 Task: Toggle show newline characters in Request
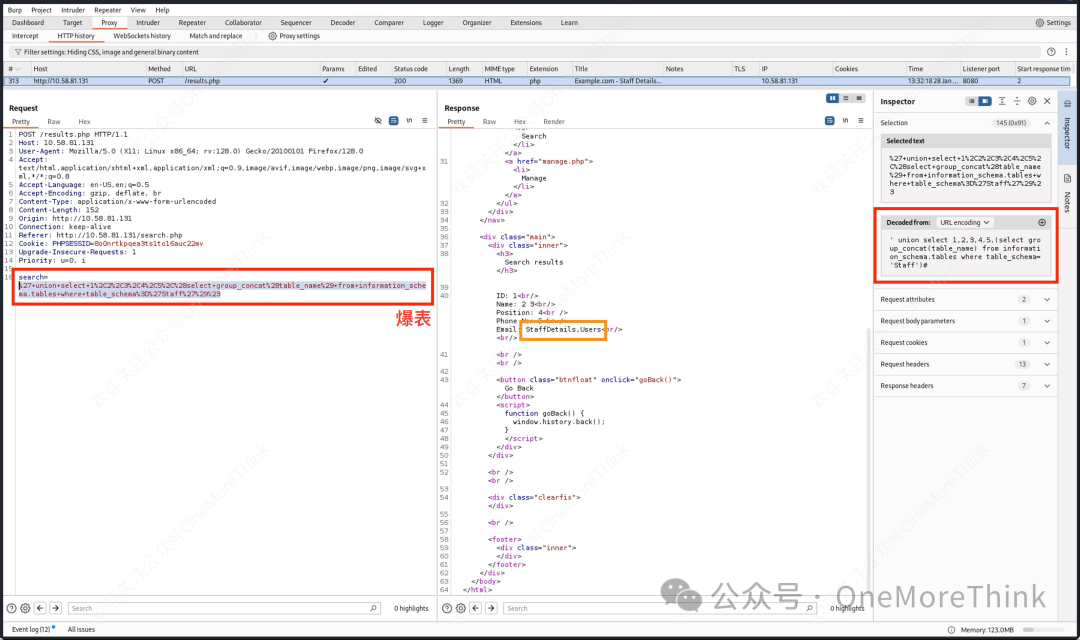pos(409,121)
